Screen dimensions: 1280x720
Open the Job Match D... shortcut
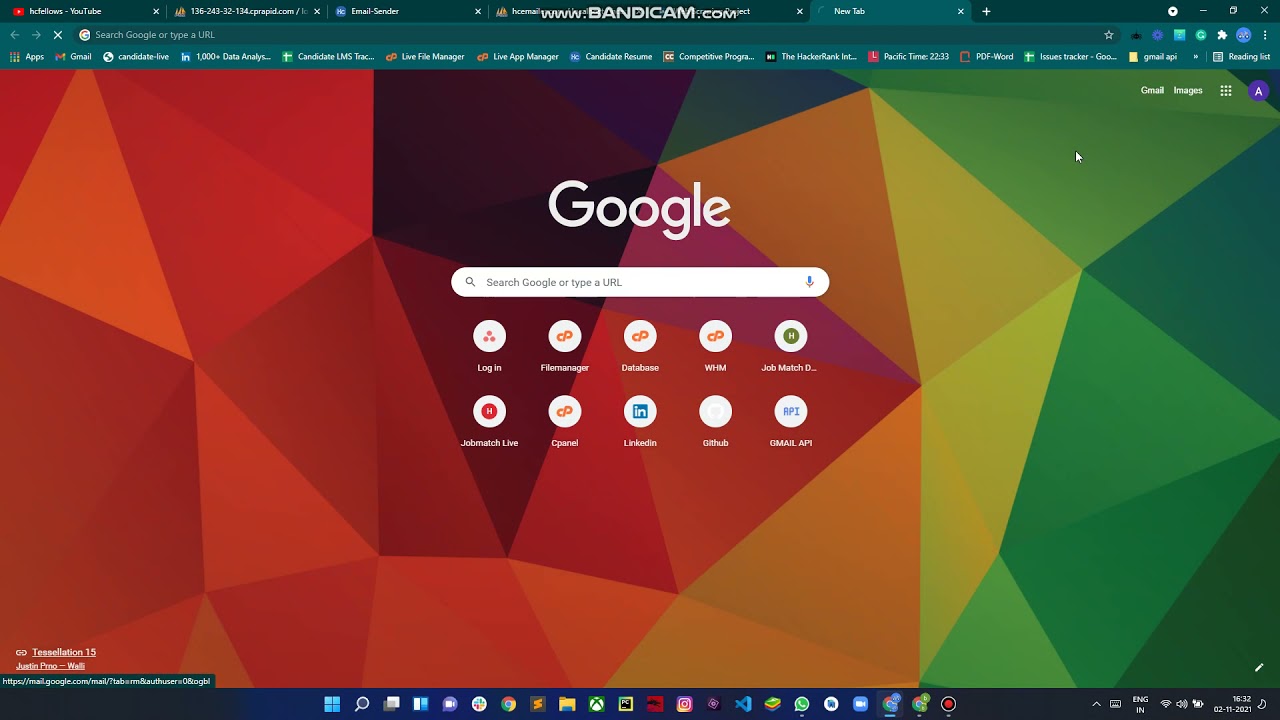790,347
